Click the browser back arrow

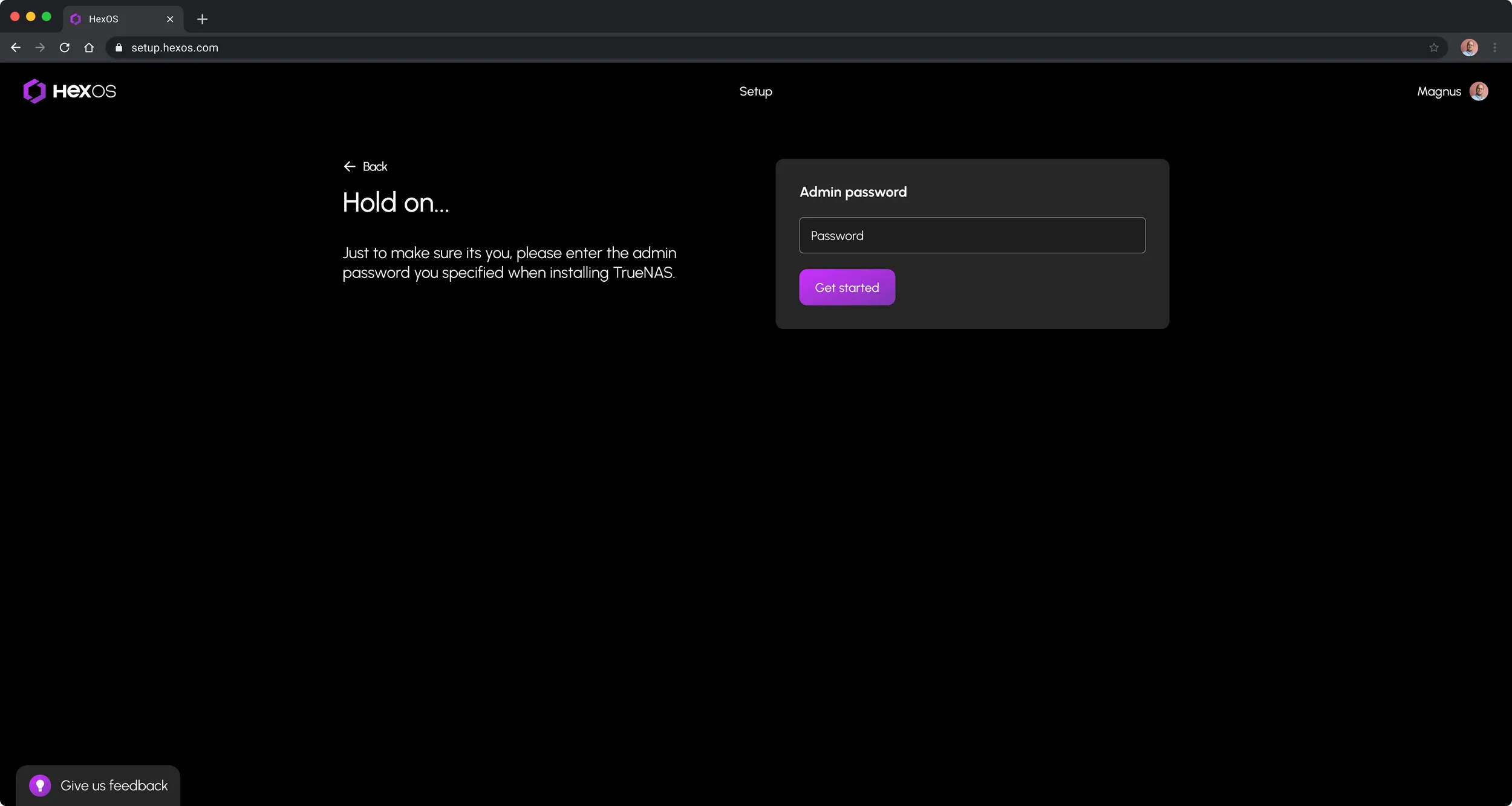point(16,47)
